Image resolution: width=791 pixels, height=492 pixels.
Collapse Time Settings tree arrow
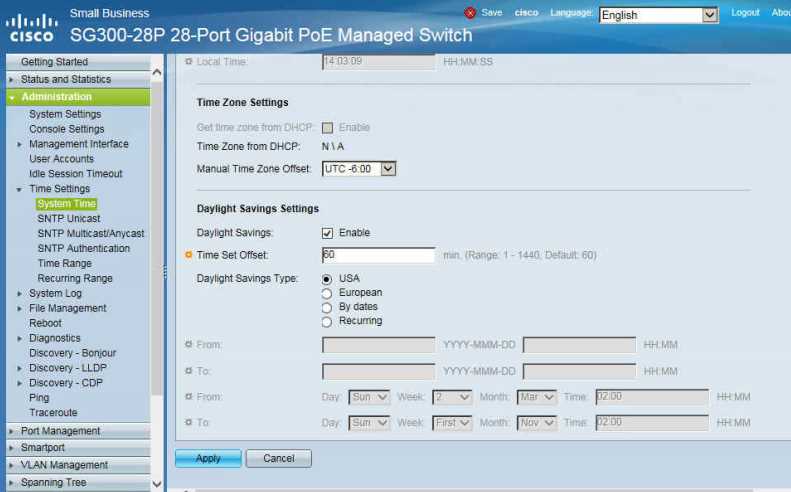[x=20, y=189]
